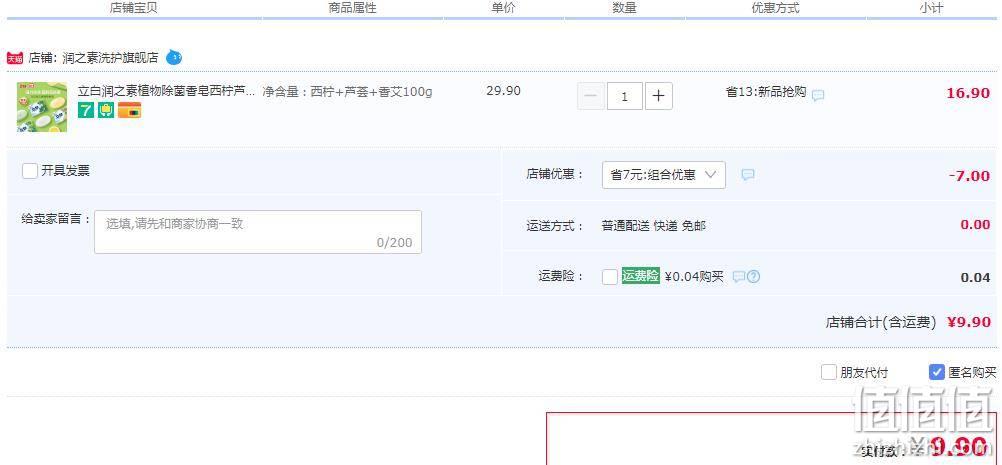Open the soap product thumbnail image
1002x465 pixels.
(x=42, y=107)
